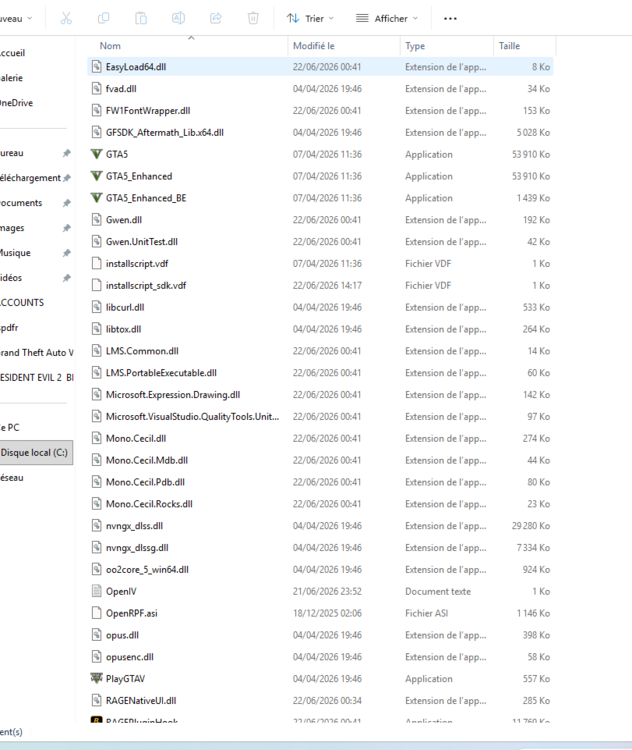
Task: Select file Microsoft.VisualStudio.QualityTools.Unit...
Action: 320,416
